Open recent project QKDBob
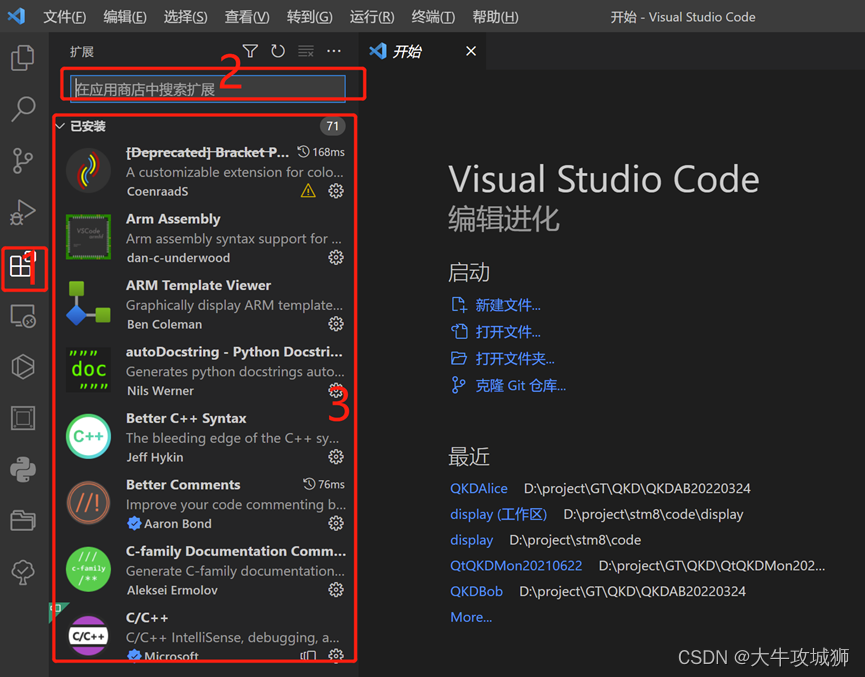The width and height of the screenshot is (865, 677). (477, 592)
